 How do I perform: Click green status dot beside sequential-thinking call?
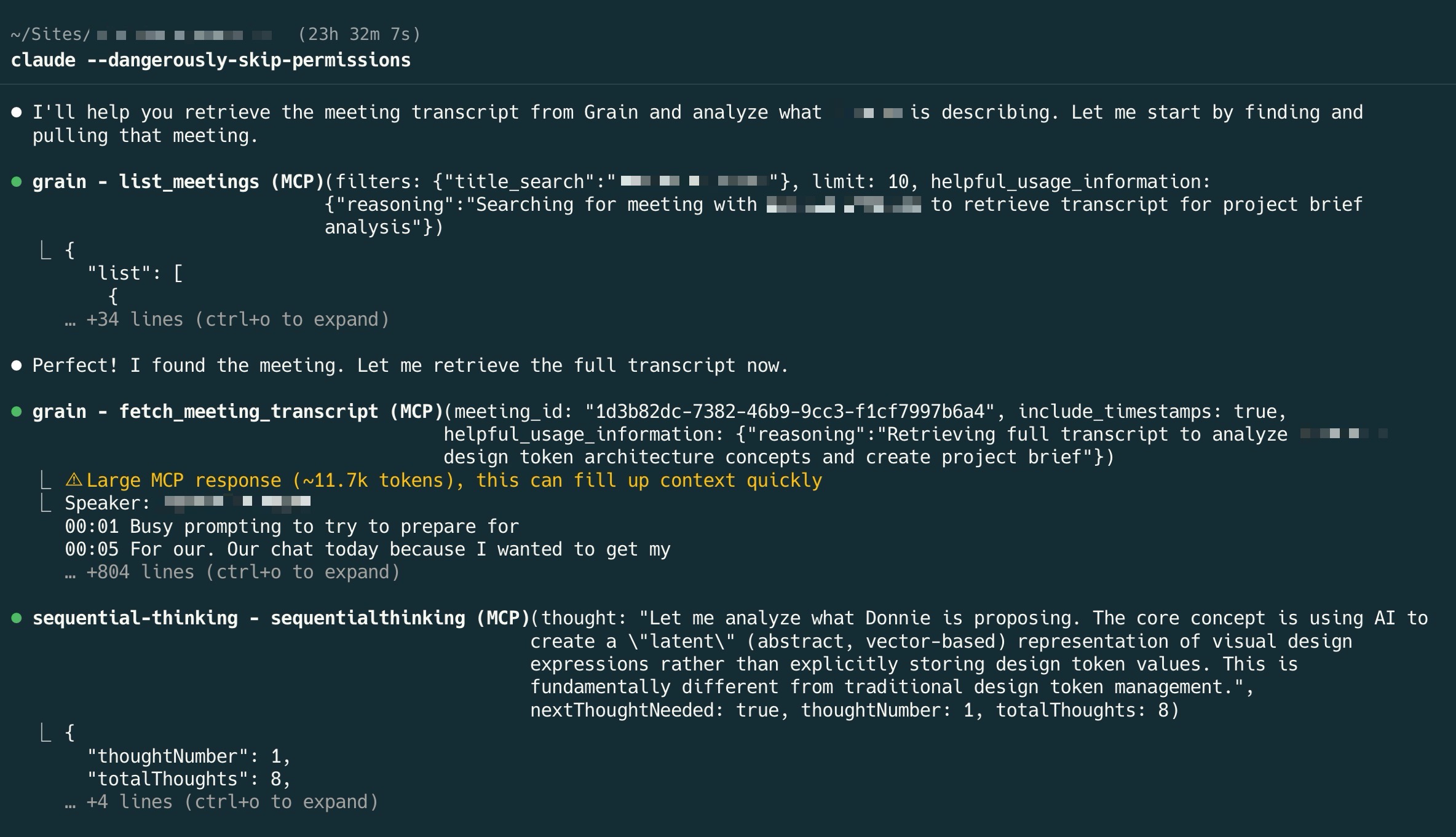[x=17, y=618]
